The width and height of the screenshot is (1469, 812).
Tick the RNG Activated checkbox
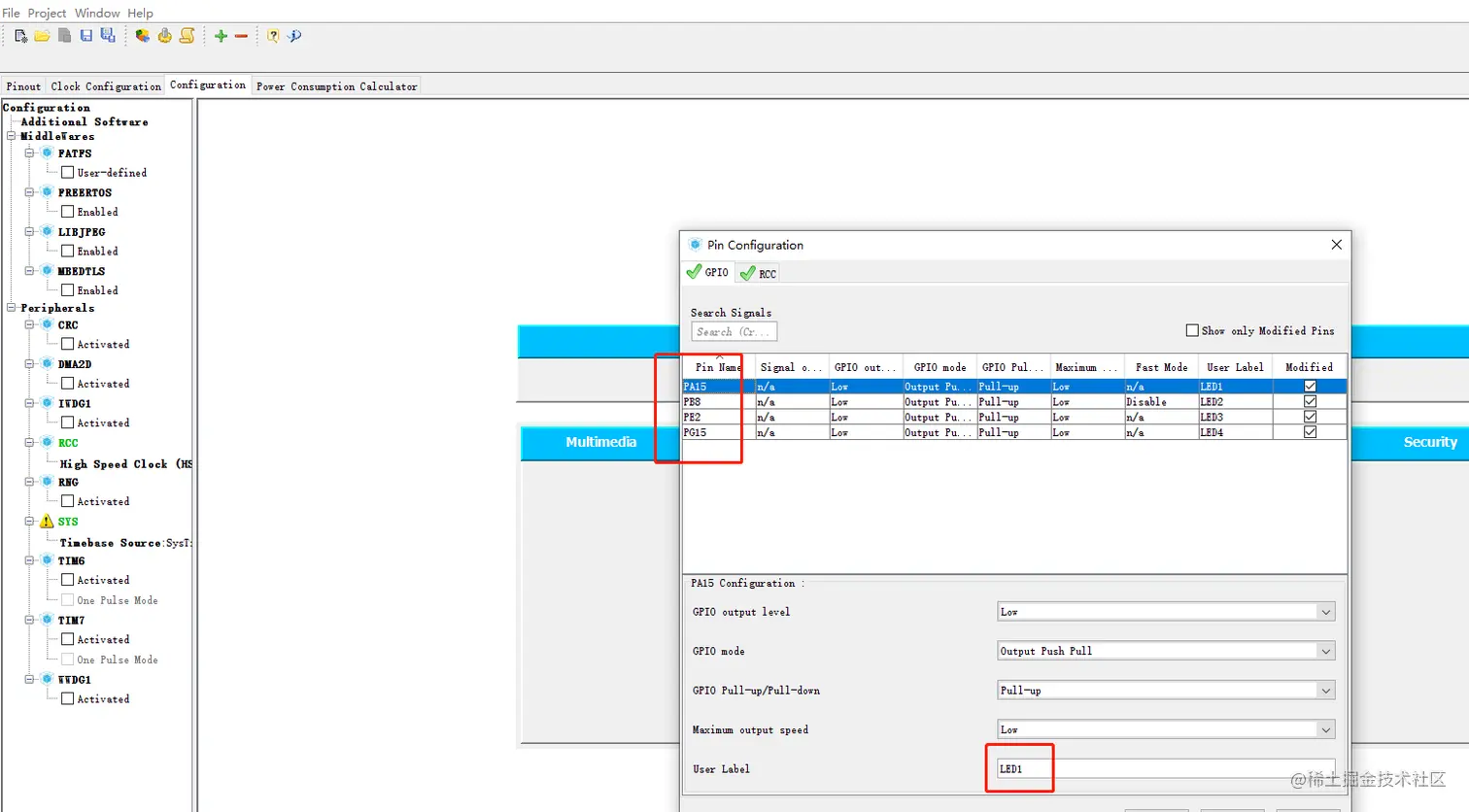(67, 501)
